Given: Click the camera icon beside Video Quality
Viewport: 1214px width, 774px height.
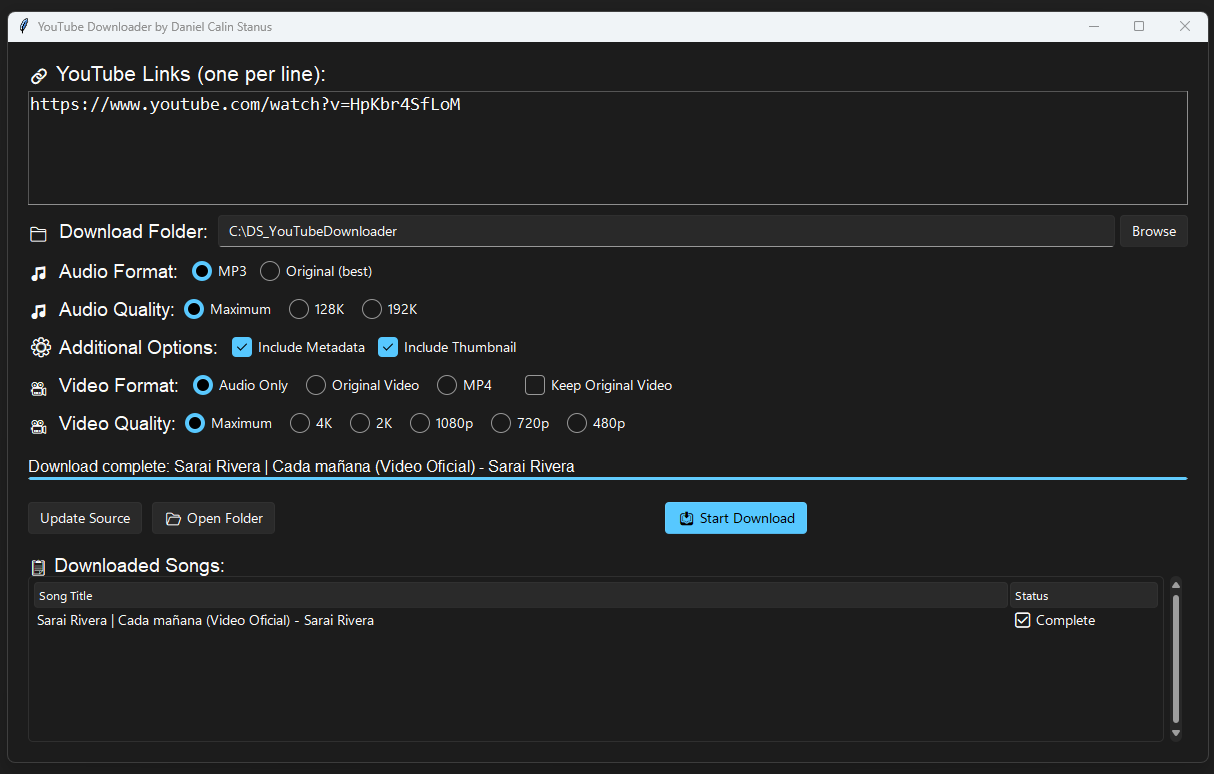Looking at the screenshot, I should click(39, 425).
